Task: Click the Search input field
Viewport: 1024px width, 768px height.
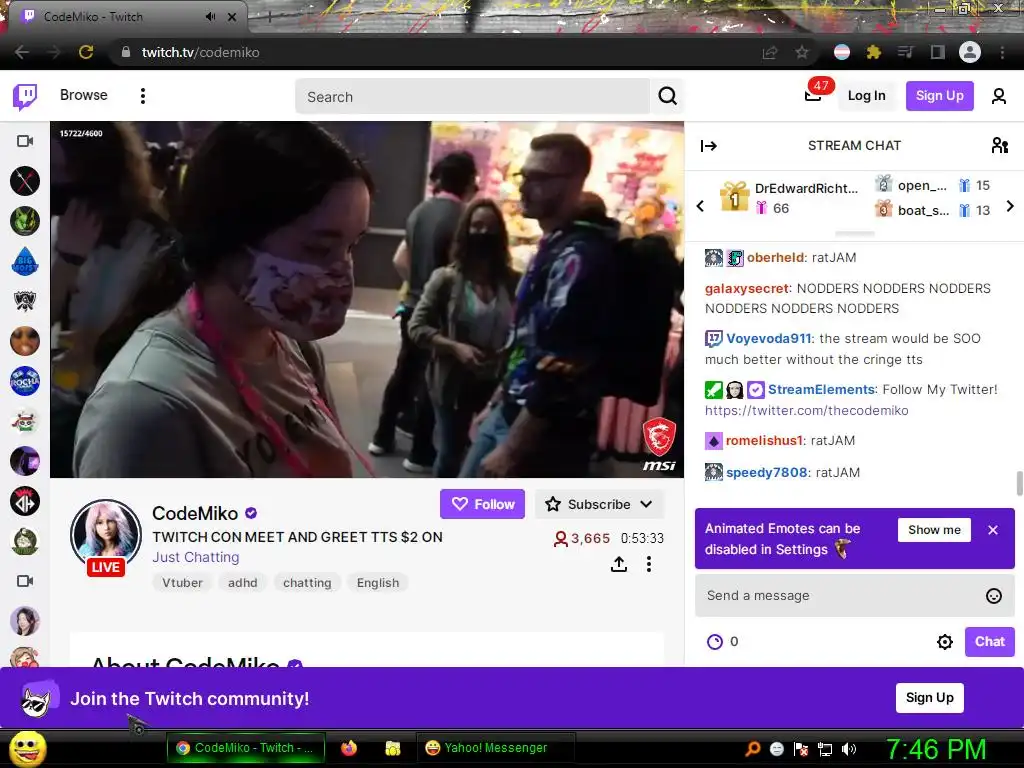Action: (x=473, y=97)
